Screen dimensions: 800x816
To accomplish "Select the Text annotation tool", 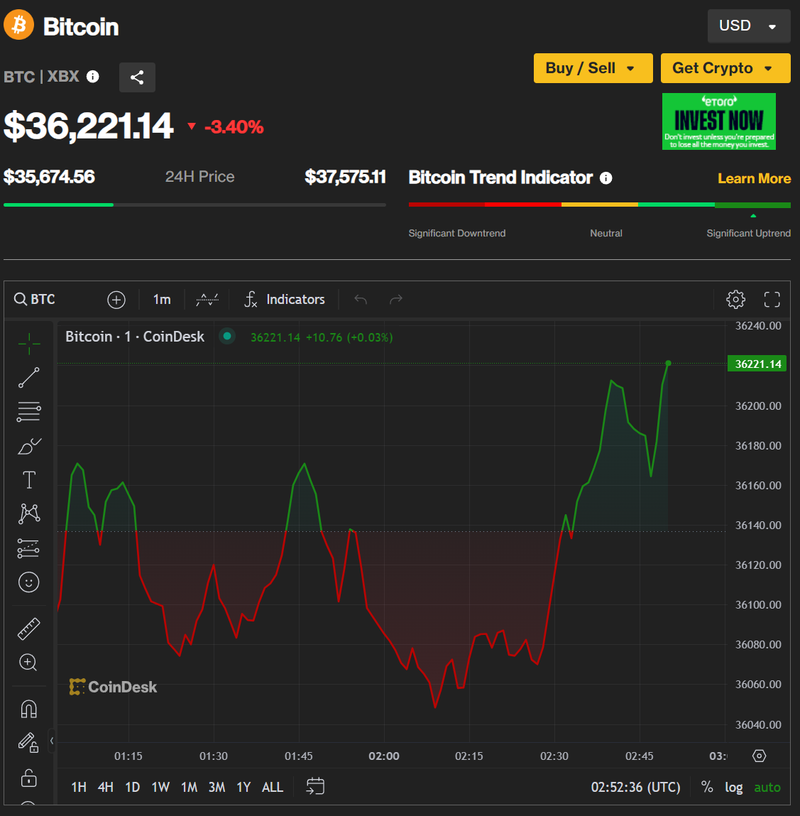I will coord(29,480).
